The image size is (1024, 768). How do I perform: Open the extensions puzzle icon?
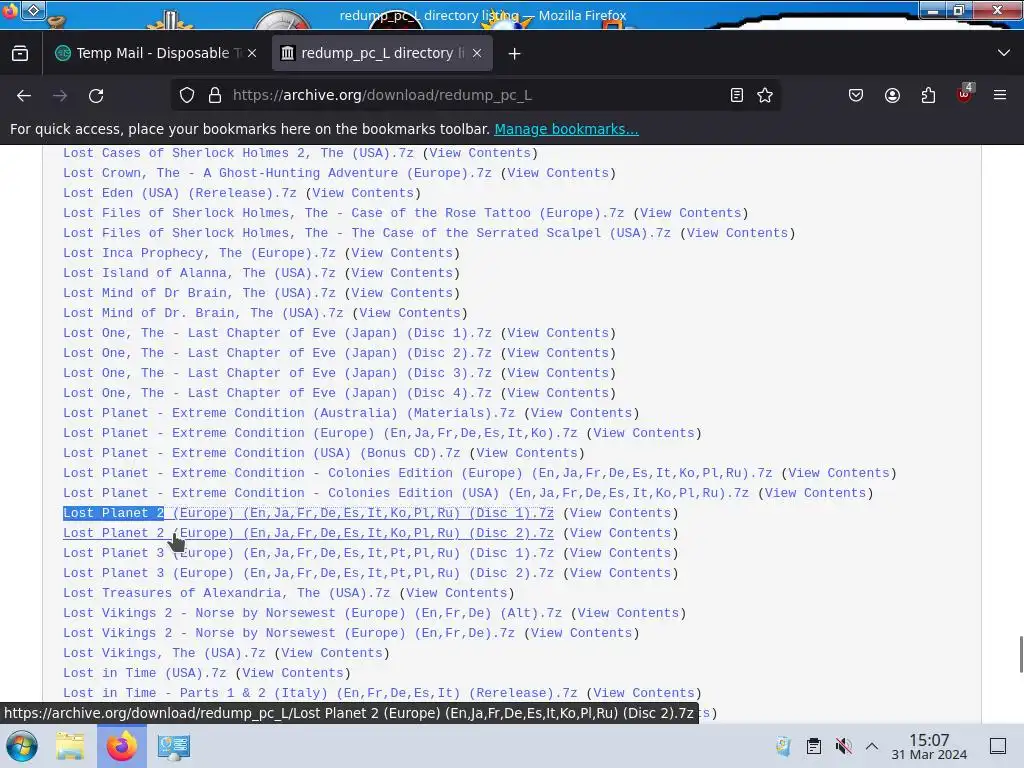click(928, 95)
